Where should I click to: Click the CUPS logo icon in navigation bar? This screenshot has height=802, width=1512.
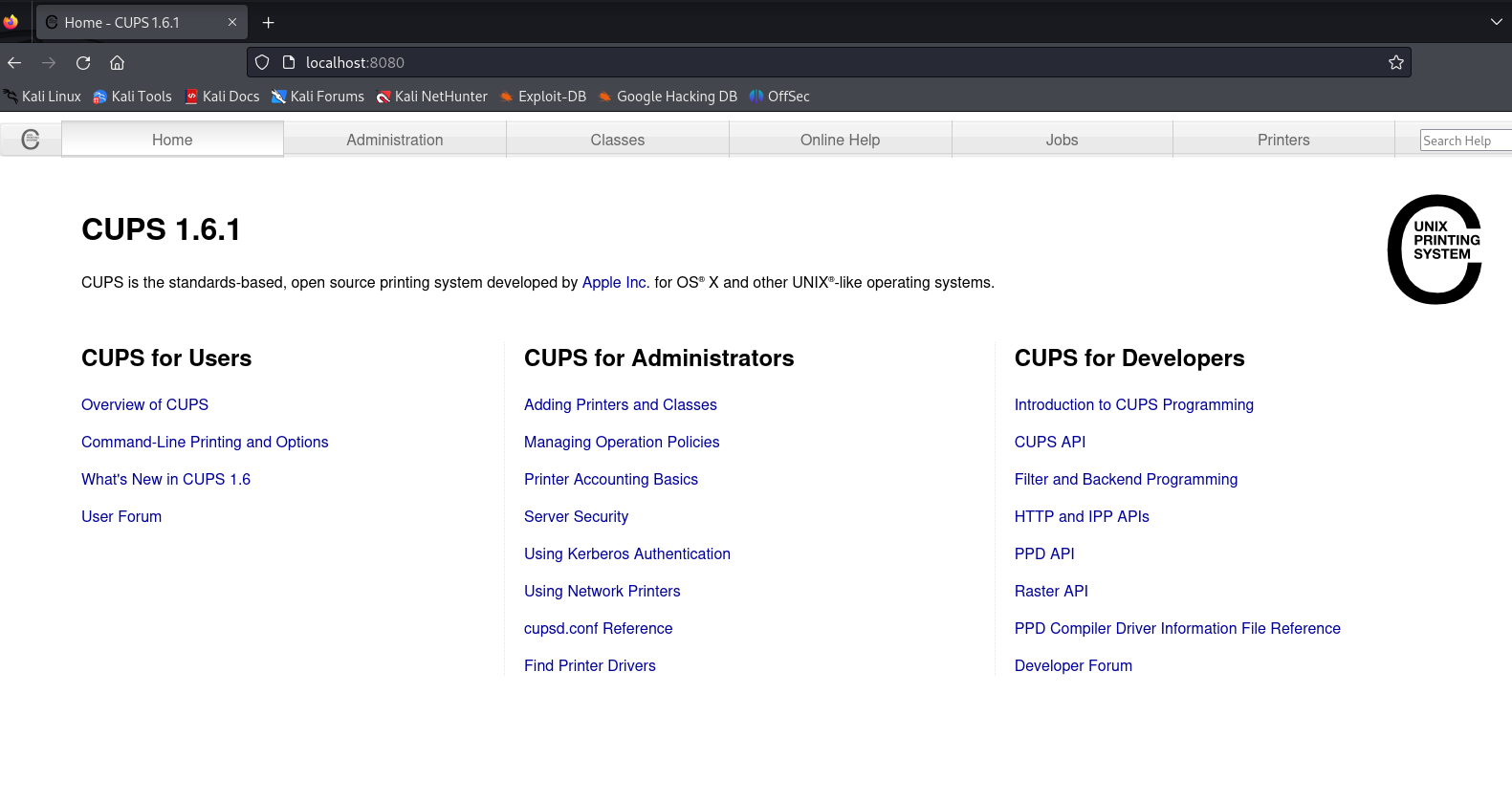(31, 140)
